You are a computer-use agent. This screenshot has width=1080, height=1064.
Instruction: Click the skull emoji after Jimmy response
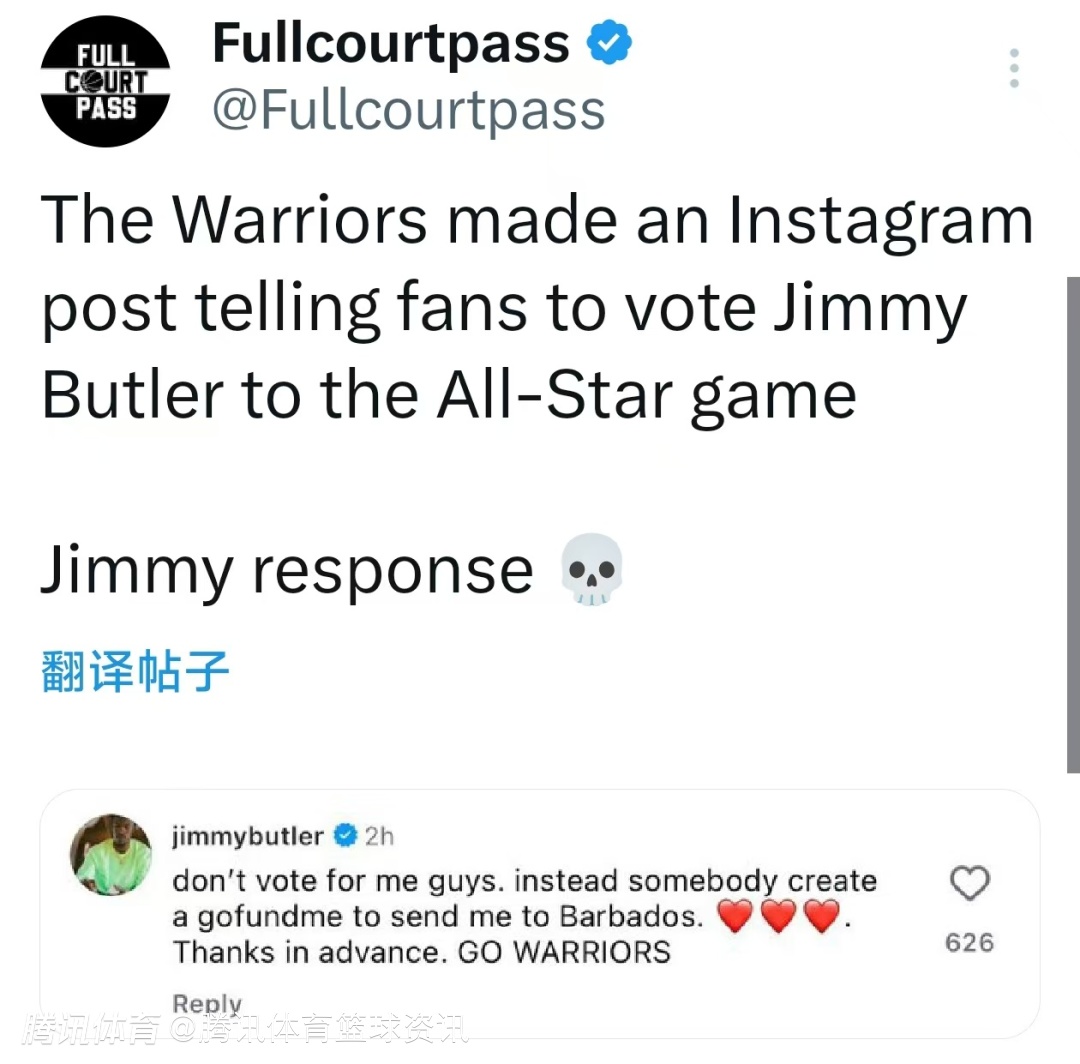[592, 570]
